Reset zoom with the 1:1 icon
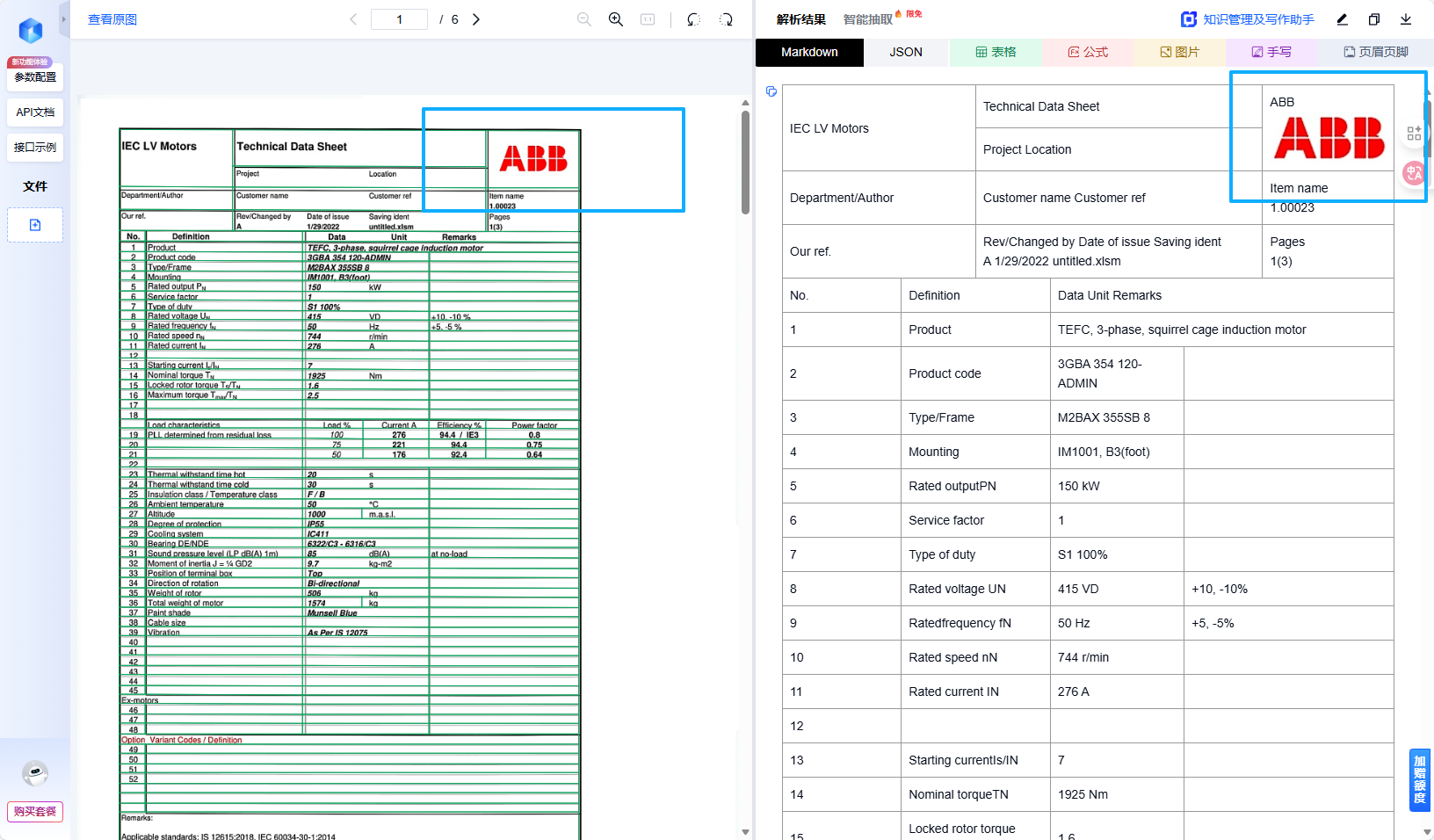This screenshot has width=1434, height=840. 648,19
